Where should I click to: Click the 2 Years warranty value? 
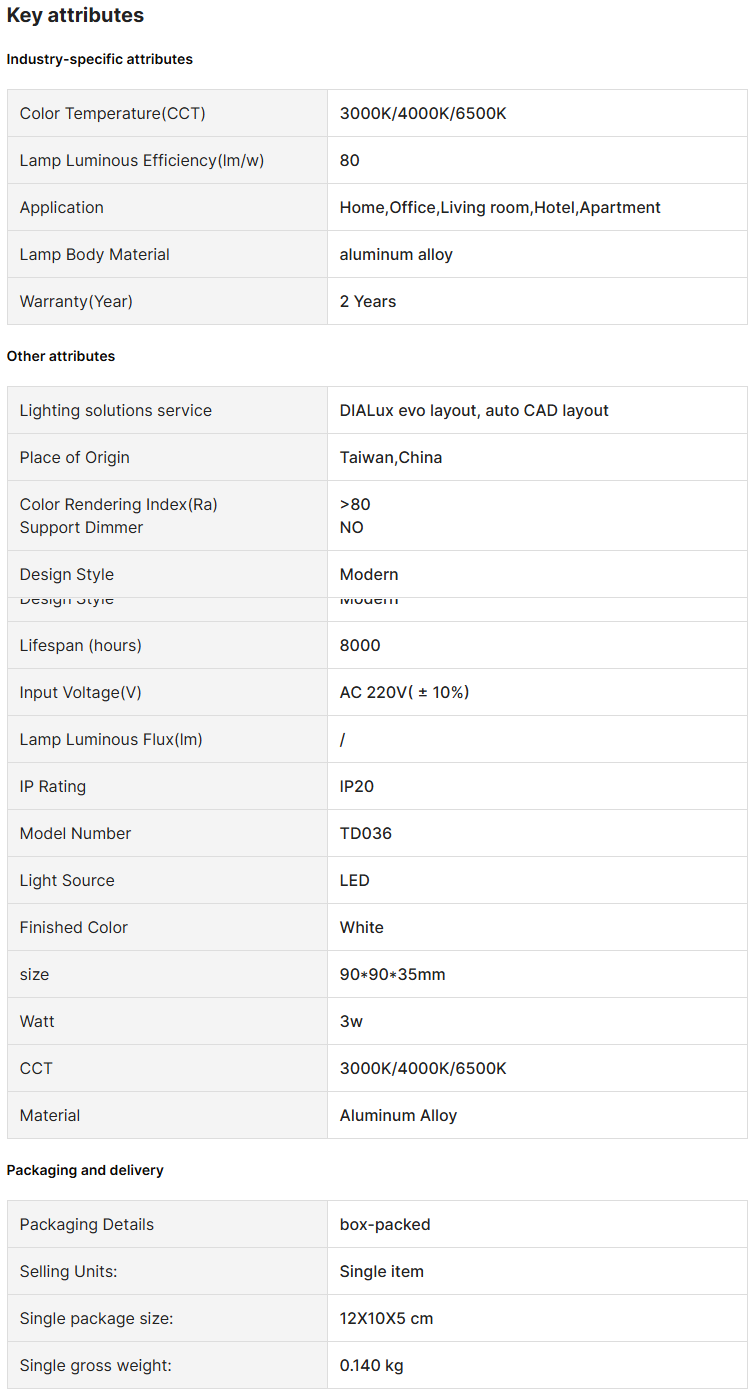pos(368,302)
